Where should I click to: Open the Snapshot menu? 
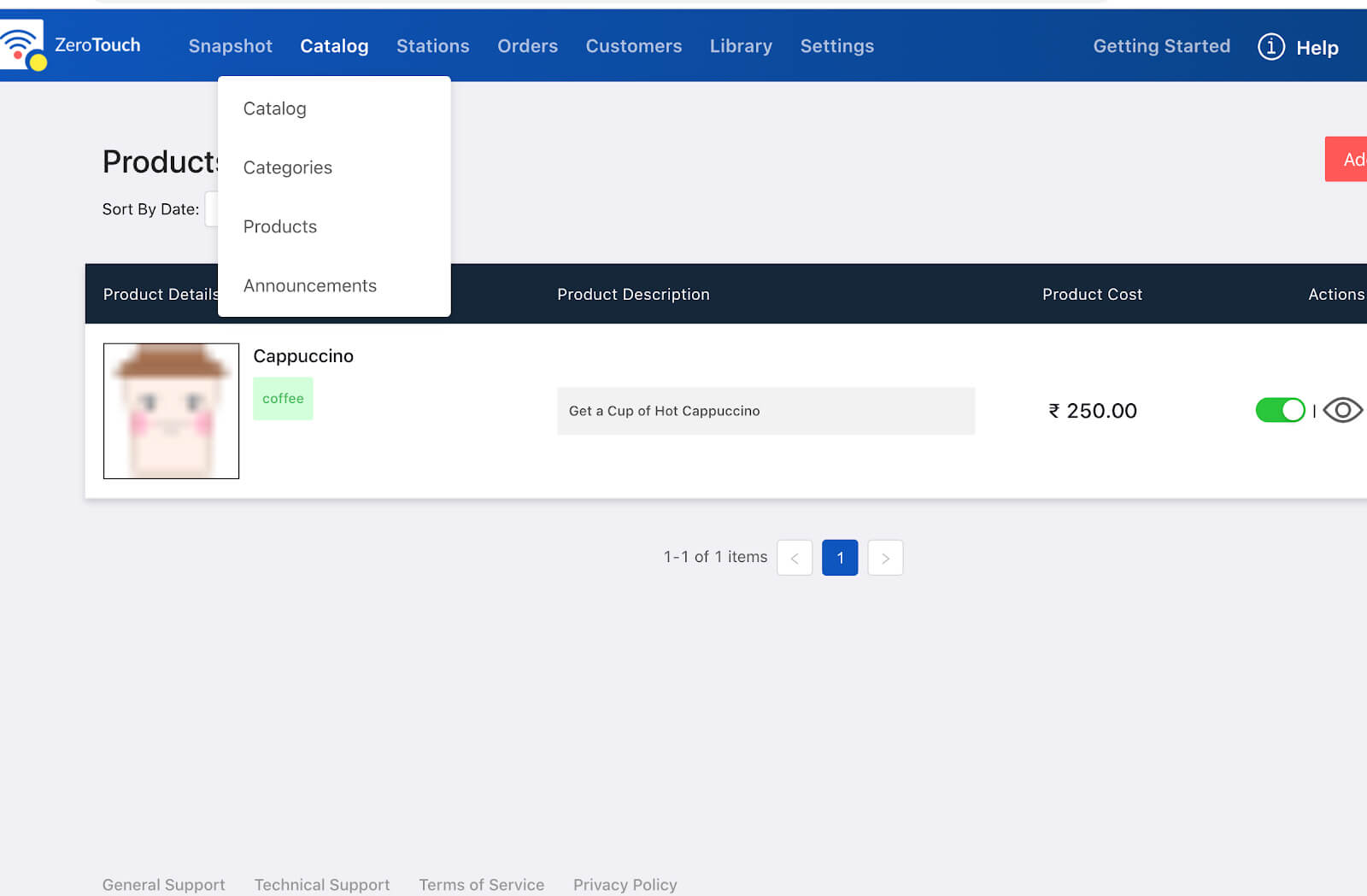[230, 46]
